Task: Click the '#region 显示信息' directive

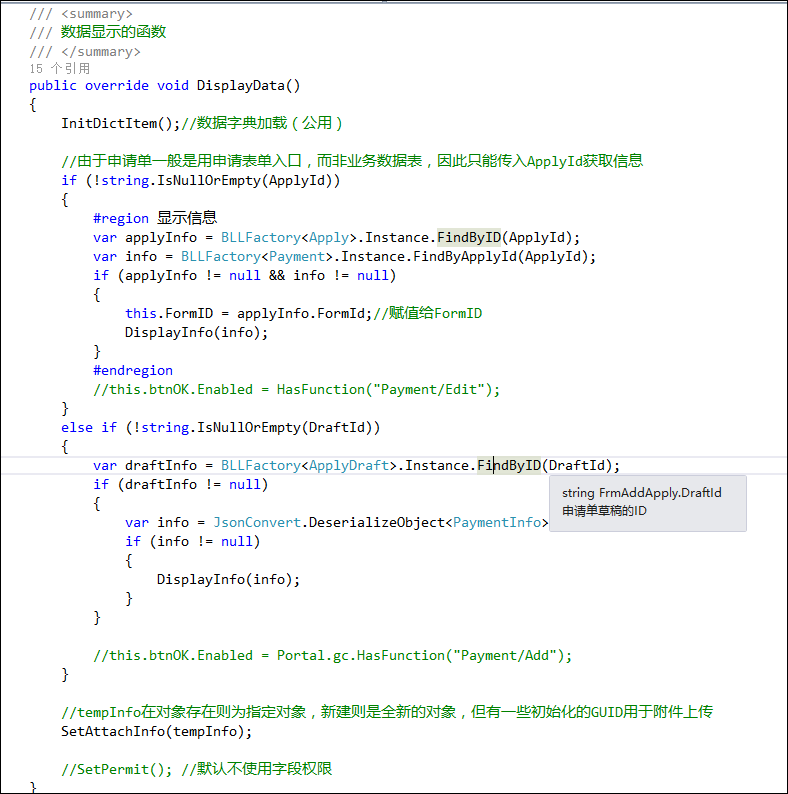Action: (155, 218)
